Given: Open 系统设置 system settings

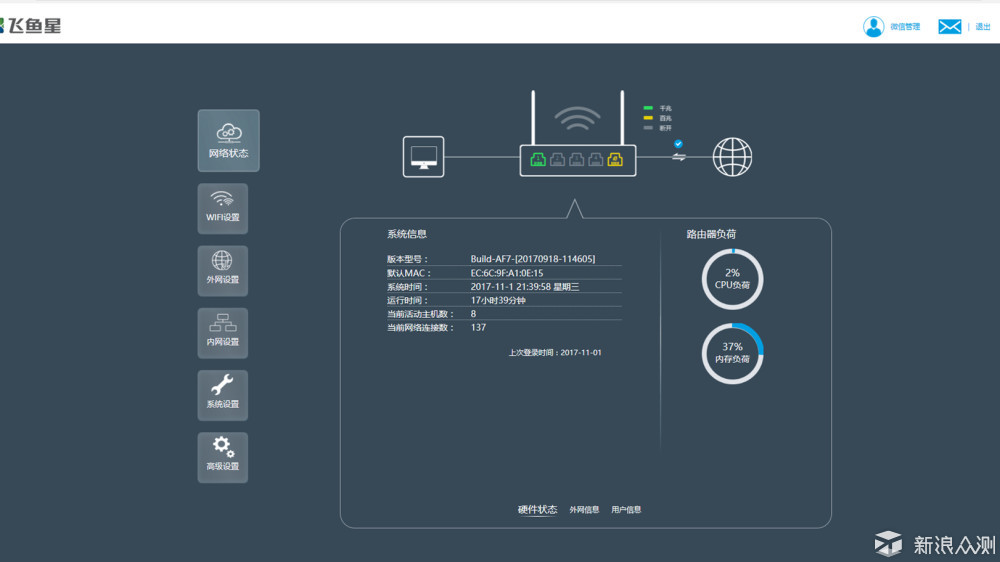Looking at the screenshot, I should [x=223, y=396].
